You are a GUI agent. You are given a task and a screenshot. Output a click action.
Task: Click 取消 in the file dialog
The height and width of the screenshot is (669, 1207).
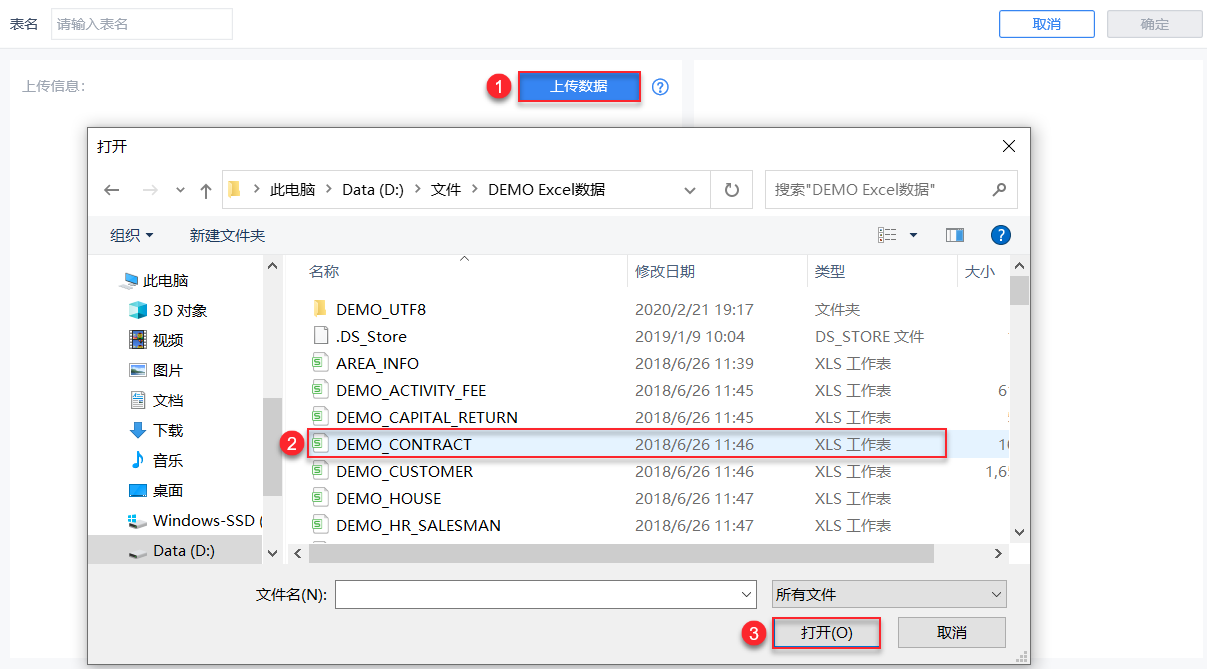click(952, 633)
